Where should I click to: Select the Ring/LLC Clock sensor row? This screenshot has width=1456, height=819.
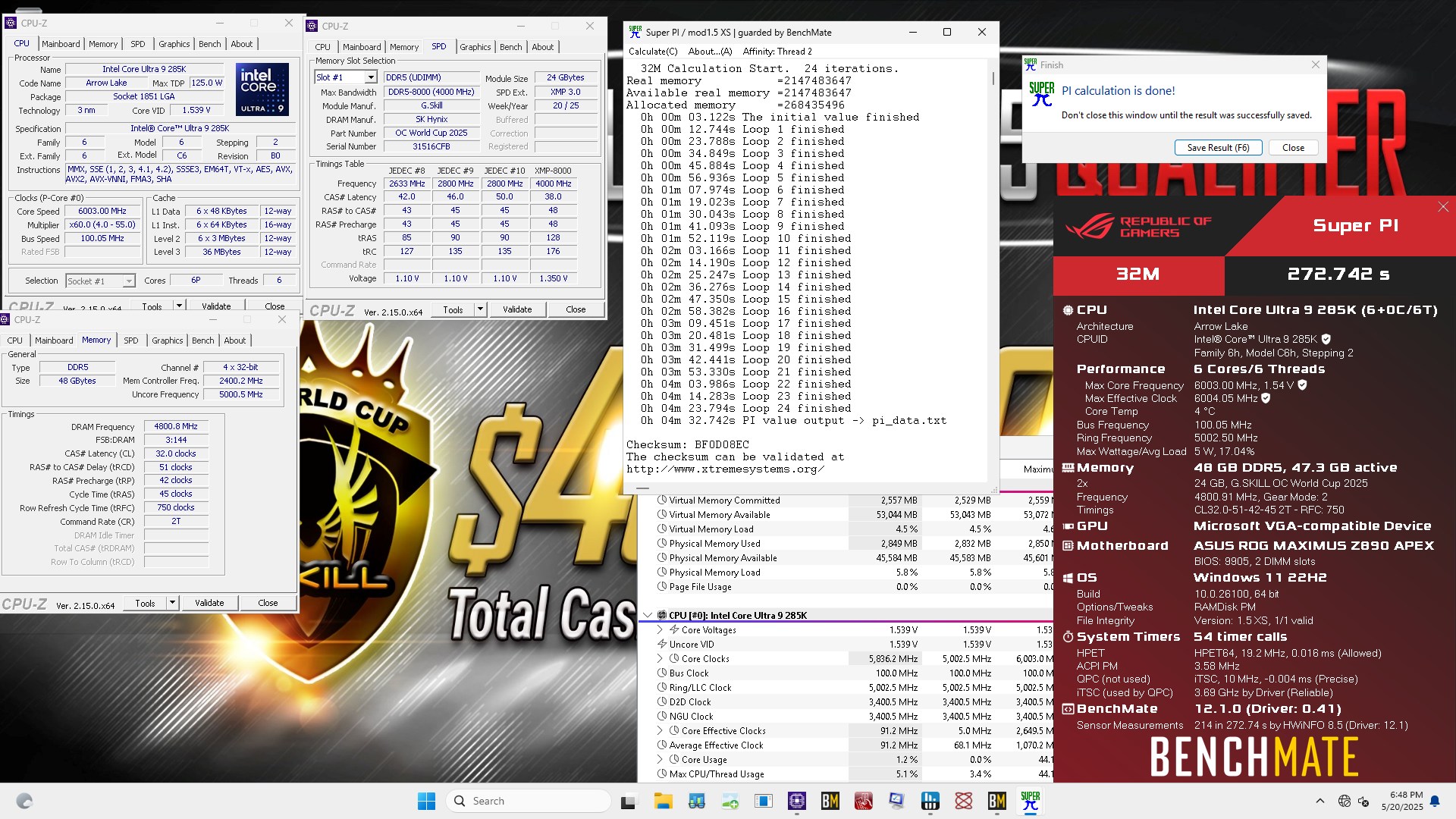pyautogui.click(x=846, y=688)
